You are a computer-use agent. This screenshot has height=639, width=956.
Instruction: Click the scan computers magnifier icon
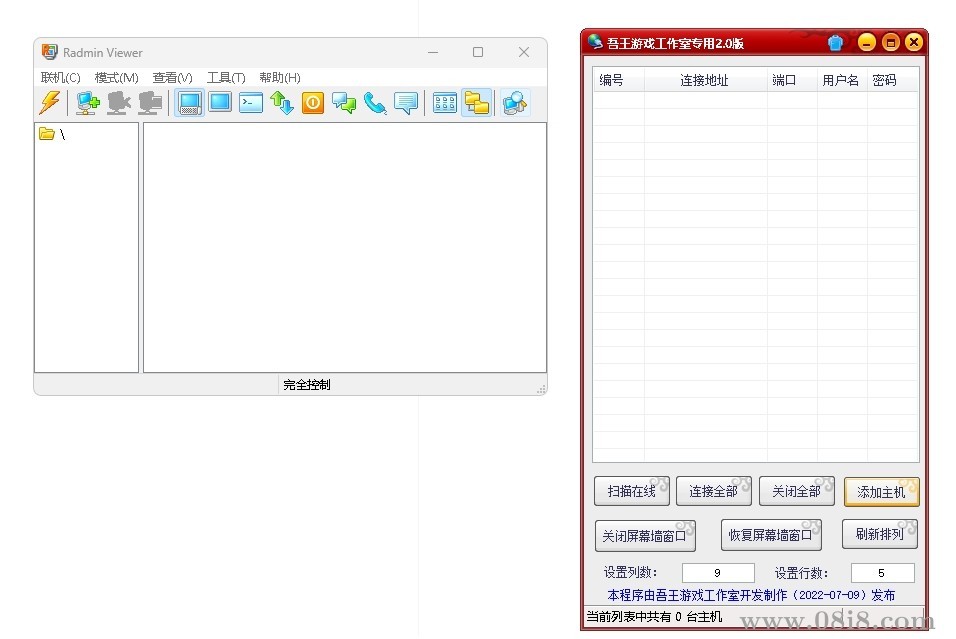515,102
